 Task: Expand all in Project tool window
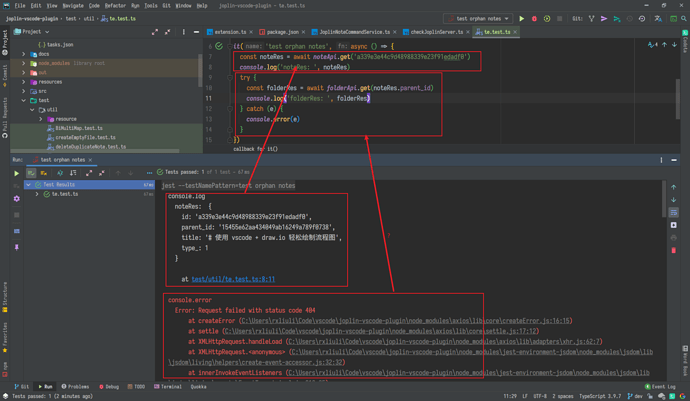tap(155, 32)
